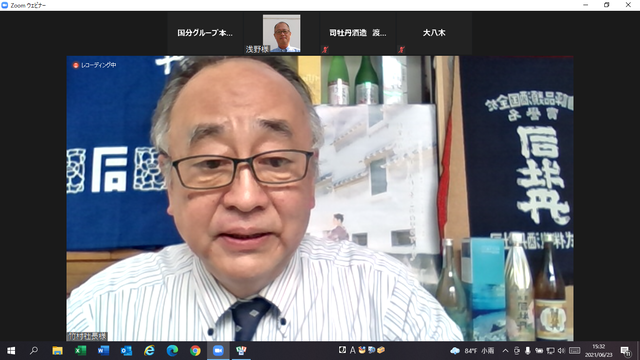Open the volume speaker control in tray
The image size is (640, 360).
(x=561, y=351)
